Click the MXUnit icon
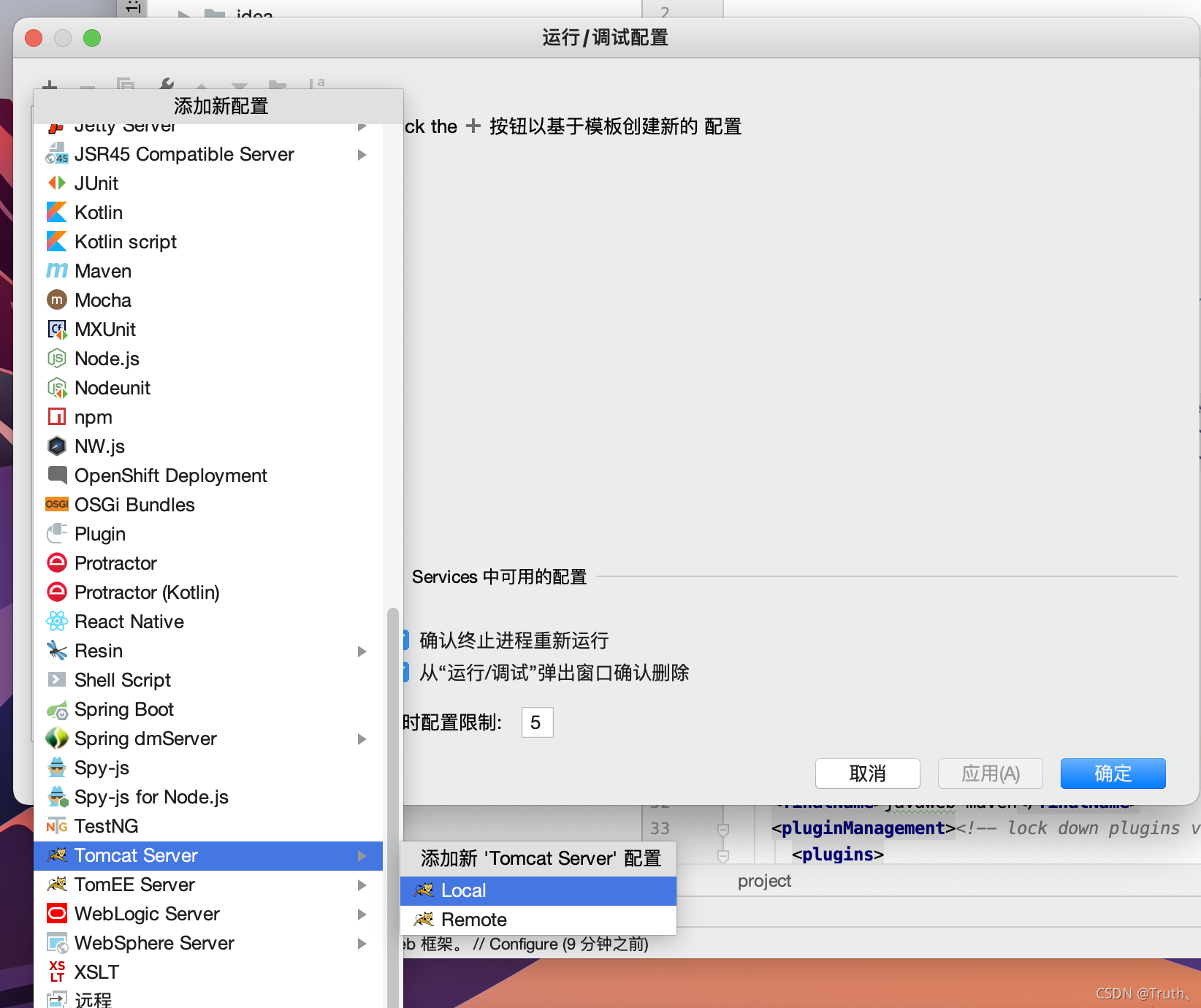Image resolution: width=1201 pixels, height=1008 pixels. [57, 329]
